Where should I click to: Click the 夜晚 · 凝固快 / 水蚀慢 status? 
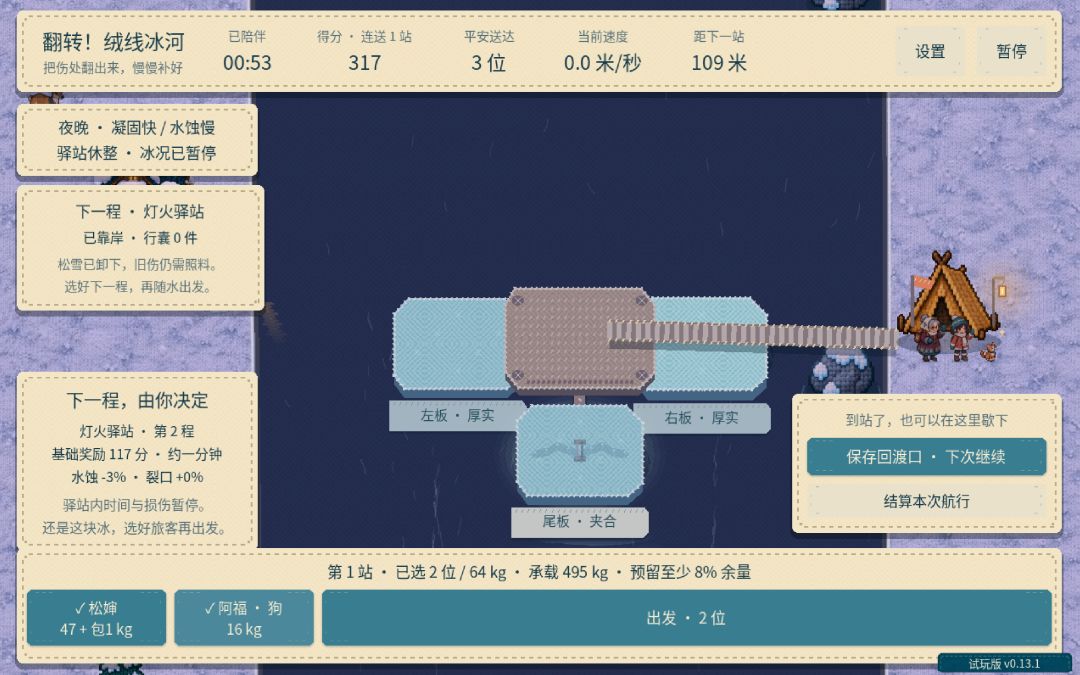(x=136, y=127)
